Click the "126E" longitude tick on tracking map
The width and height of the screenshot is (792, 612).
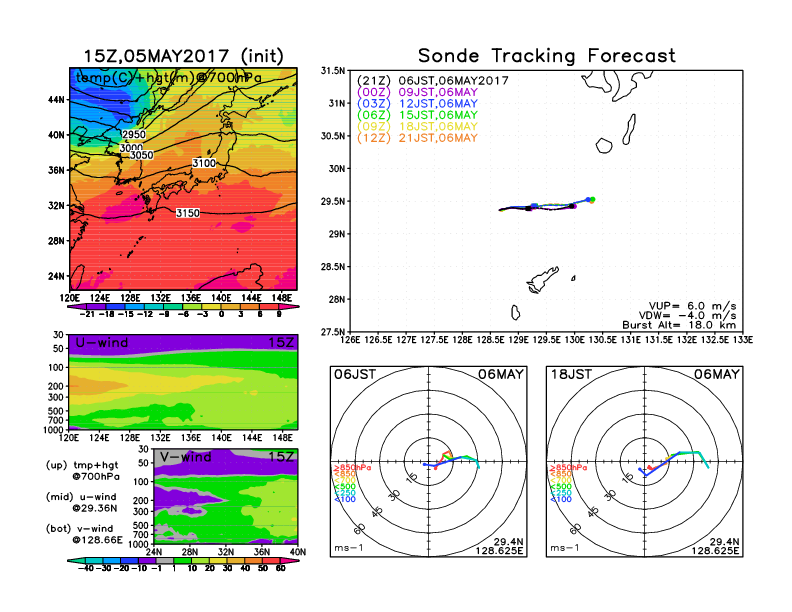click(350, 340)
